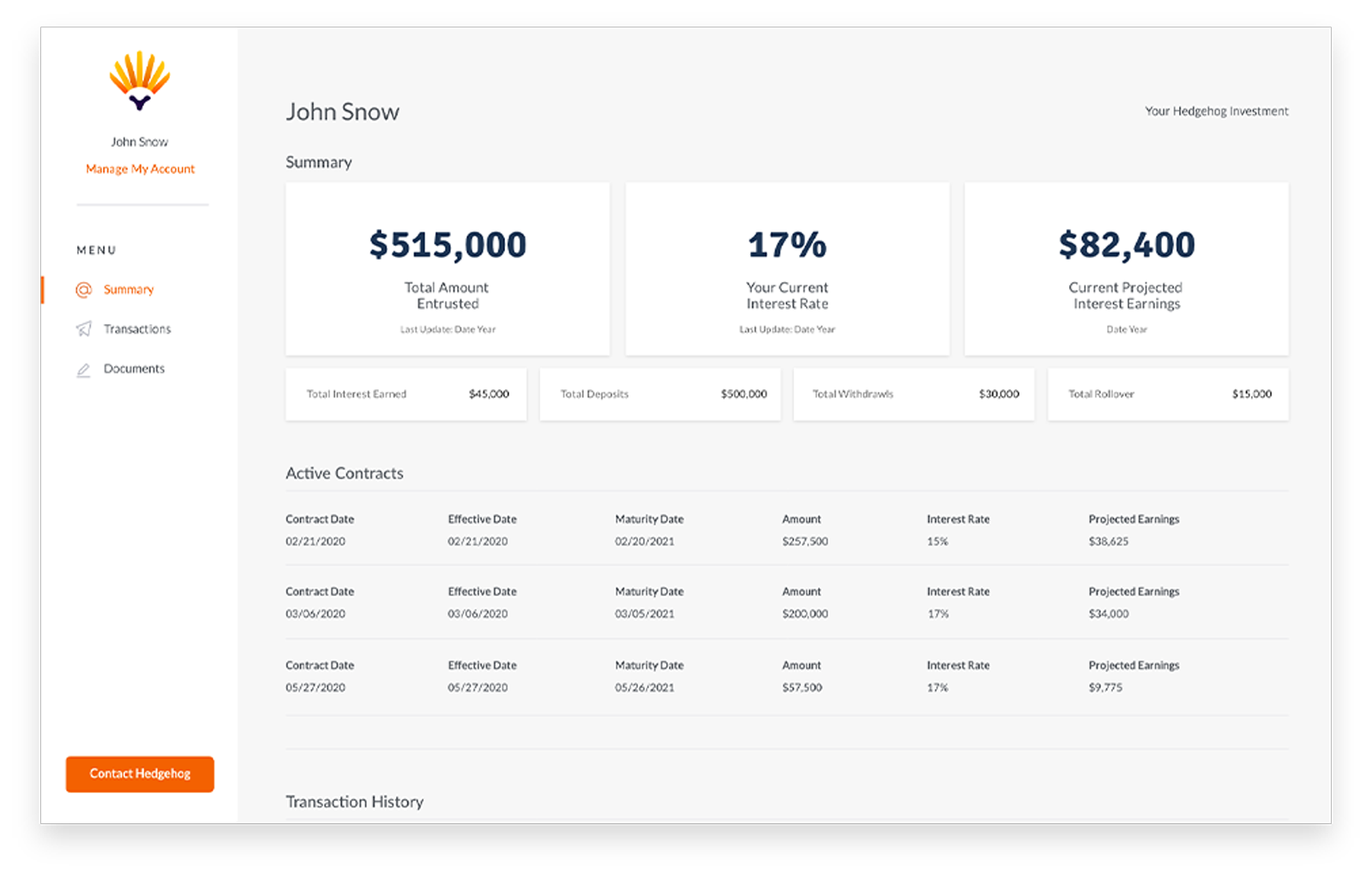Select the 02/21/2020 contract row
The width and height of the screenshot is (1372, 878).
[x=786, y=530]
